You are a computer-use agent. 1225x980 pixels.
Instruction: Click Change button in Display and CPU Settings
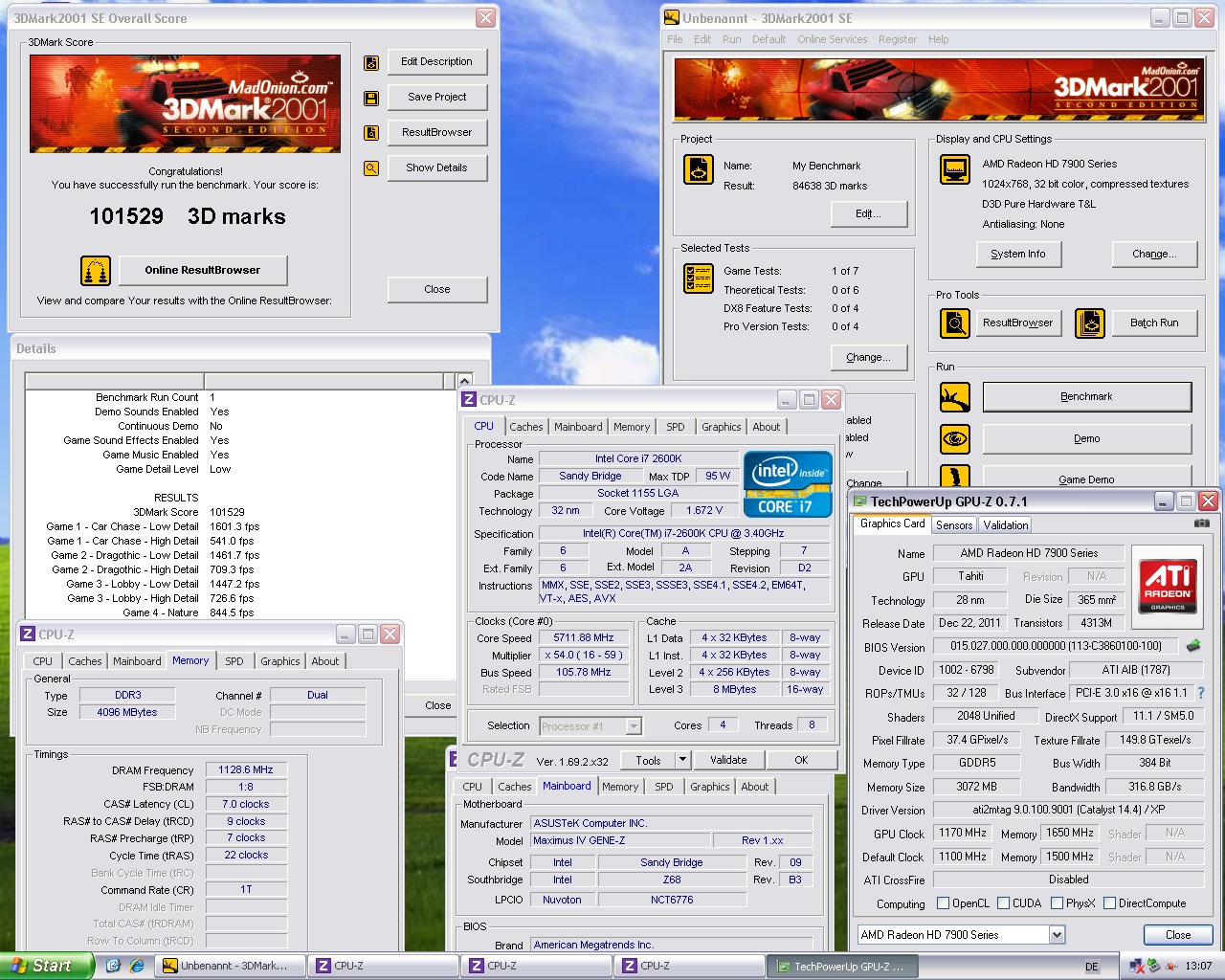point(1153,255)
